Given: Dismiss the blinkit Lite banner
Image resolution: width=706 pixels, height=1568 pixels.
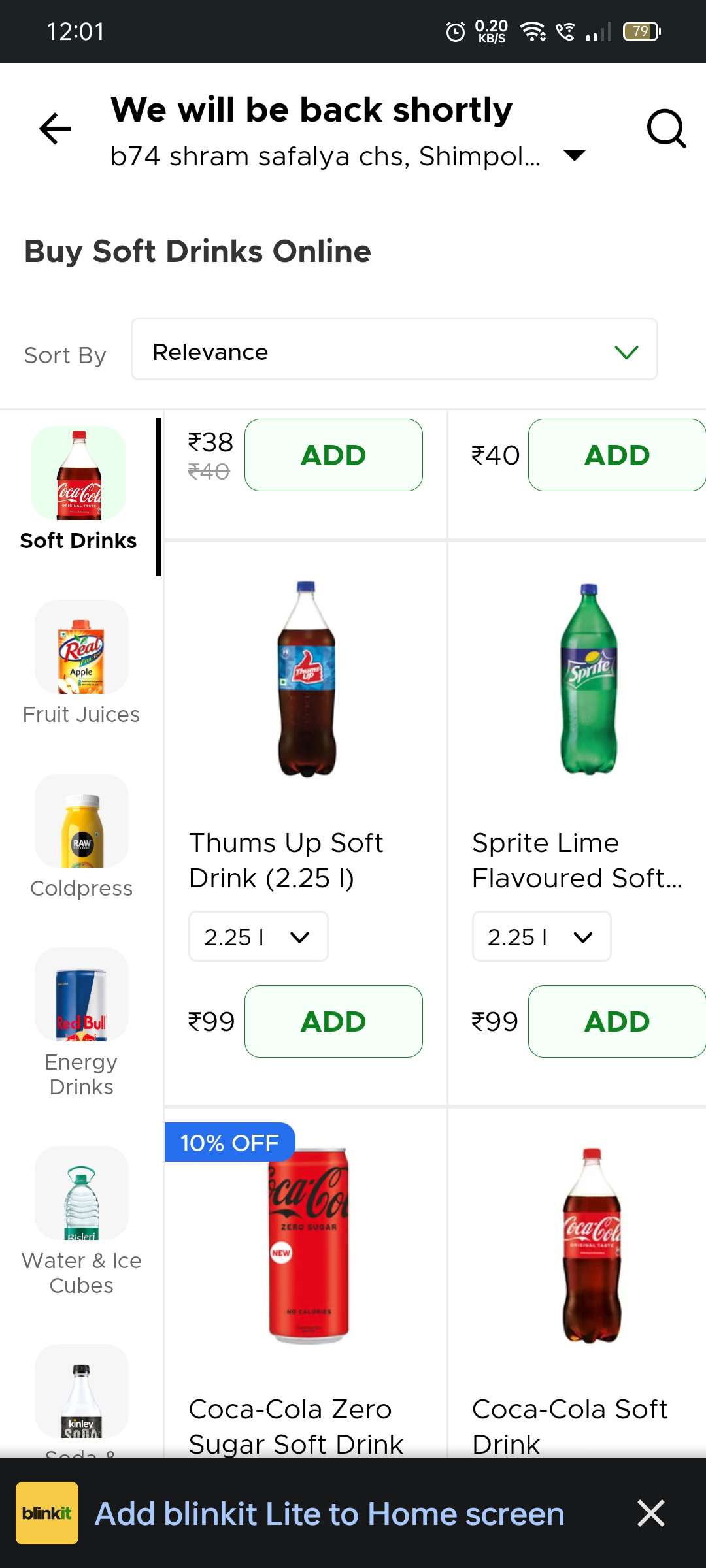Looking at the screenshot, I should click(650, 1513).
